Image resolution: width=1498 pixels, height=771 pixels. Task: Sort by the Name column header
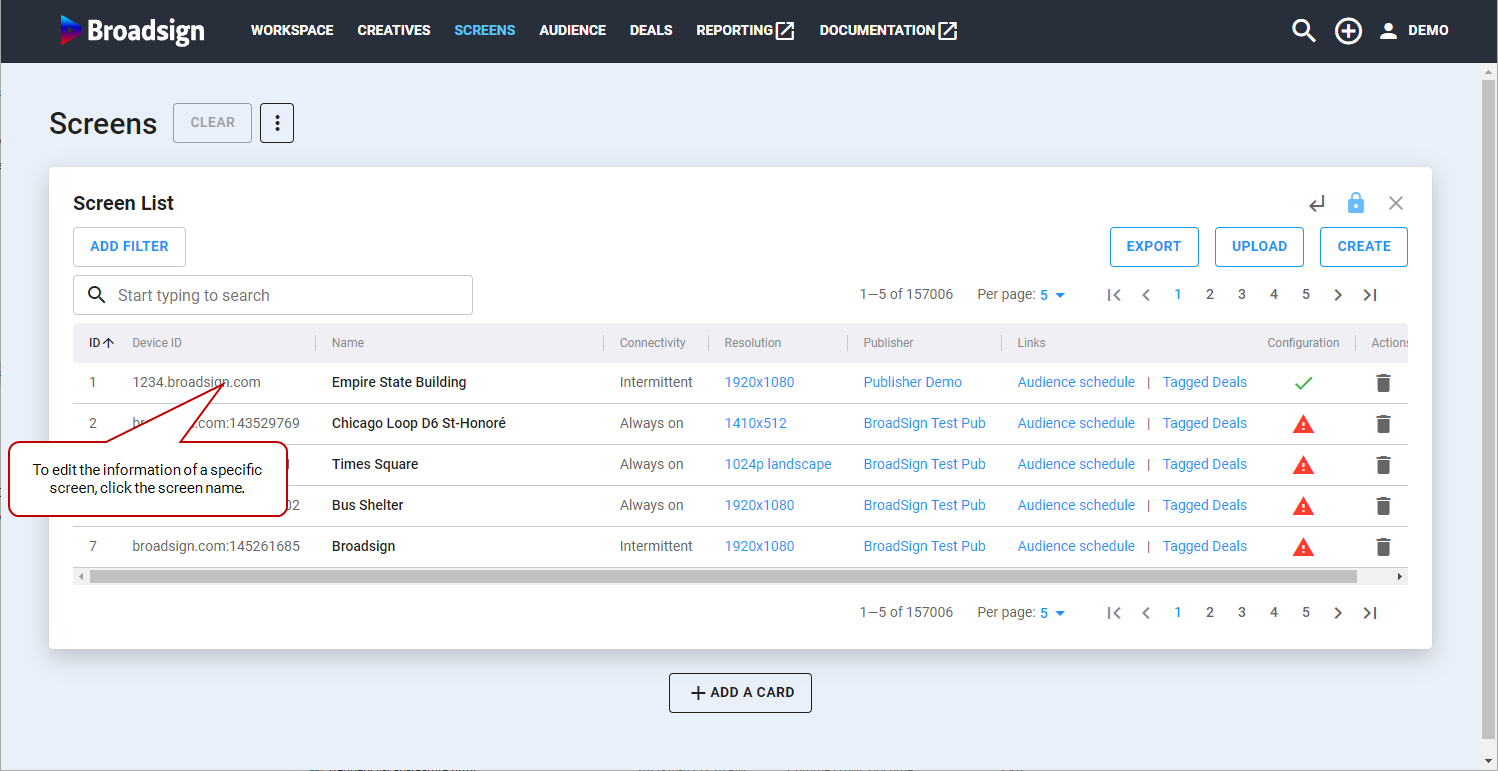(x=348, y=343)
